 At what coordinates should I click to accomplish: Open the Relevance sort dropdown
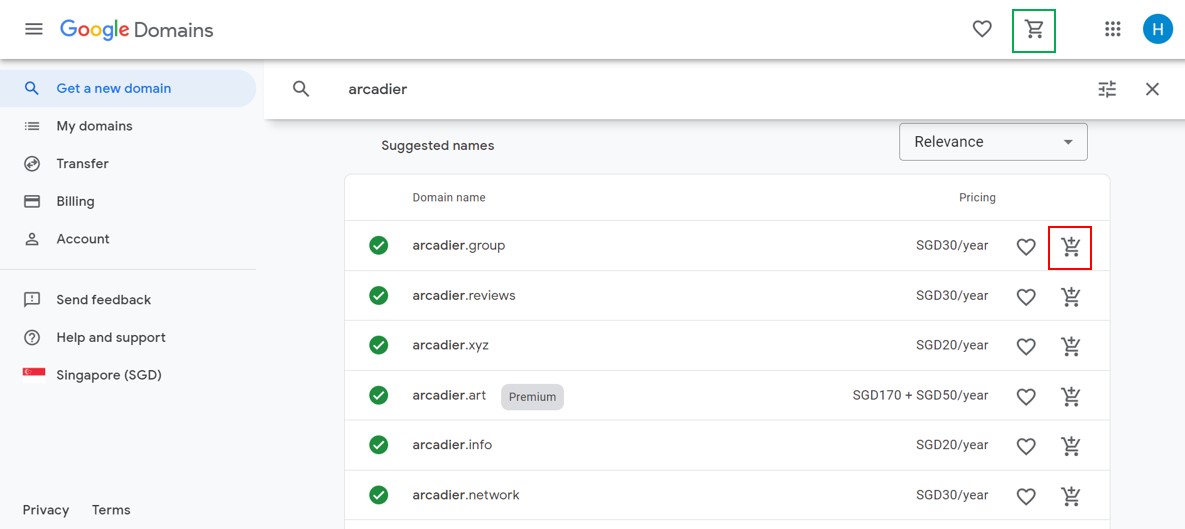click(993, 142)
